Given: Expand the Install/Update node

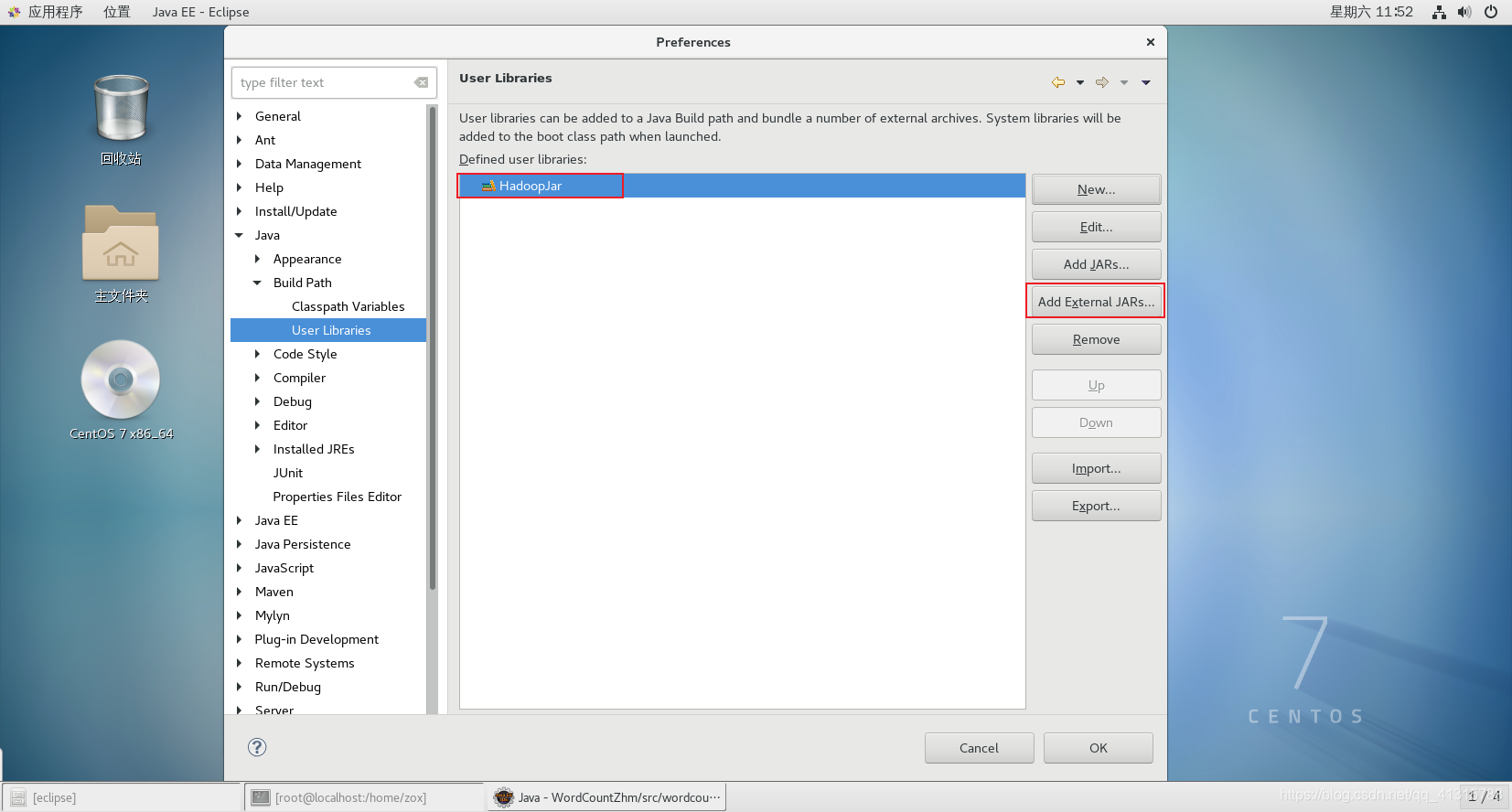Looking at the screenshot, I should (240, 211).
